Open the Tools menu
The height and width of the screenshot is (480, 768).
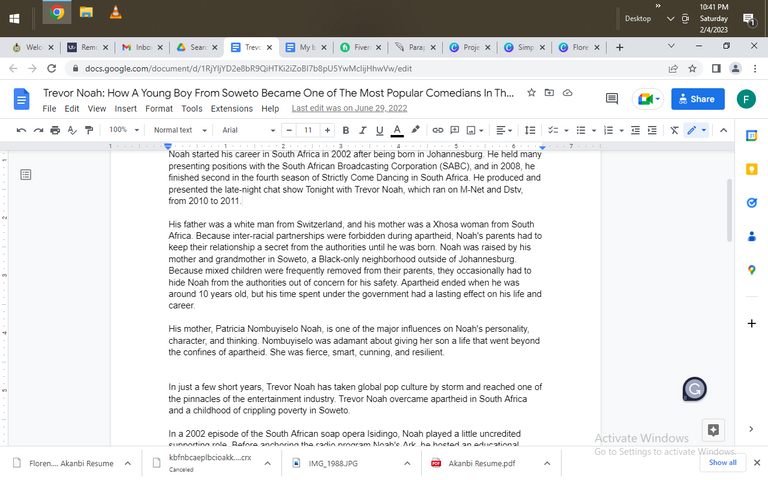(x=192, y=109)
